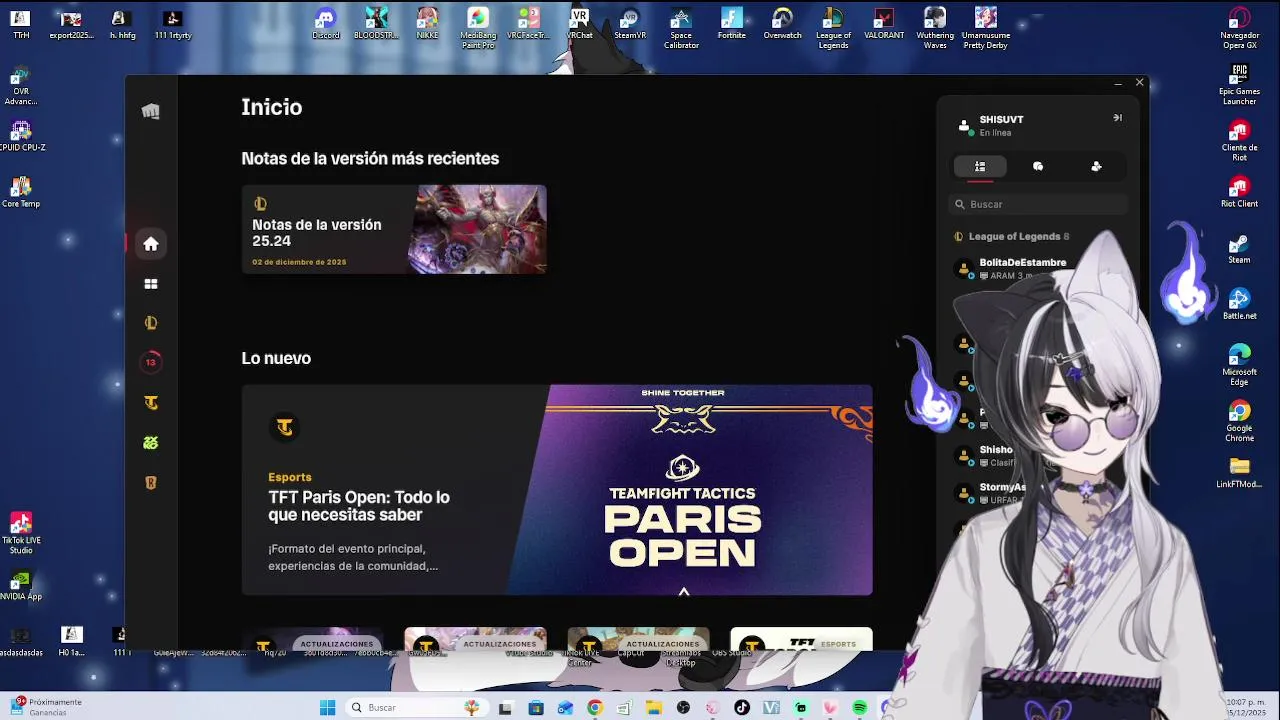Open TikTok LIVE Studio desktop shortcut
The height and width of the screenshot is (720, 1280).
pyautogui.click(x=20, y=533)
